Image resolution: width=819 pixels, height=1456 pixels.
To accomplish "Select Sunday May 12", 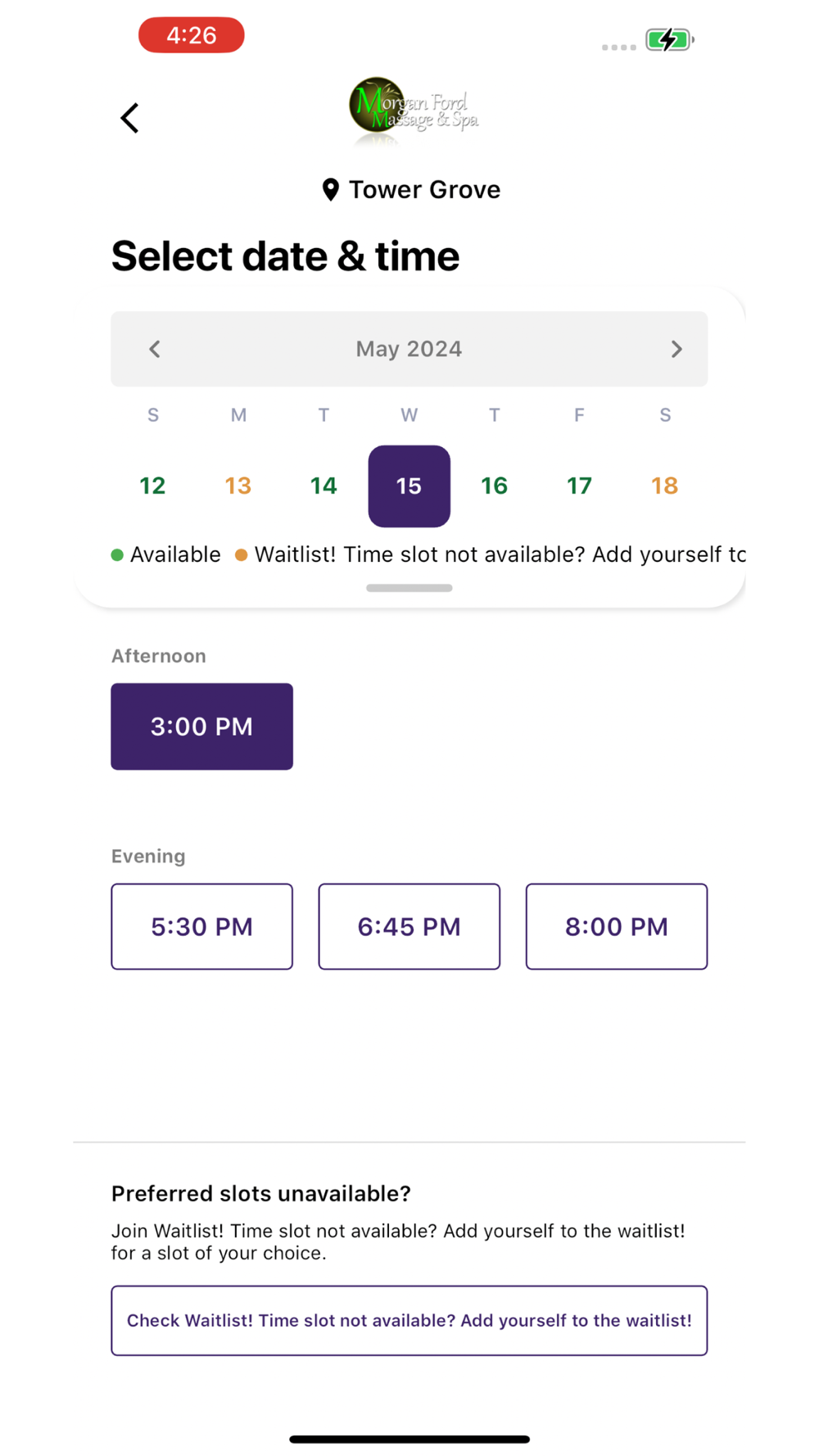I will (153, 486).
